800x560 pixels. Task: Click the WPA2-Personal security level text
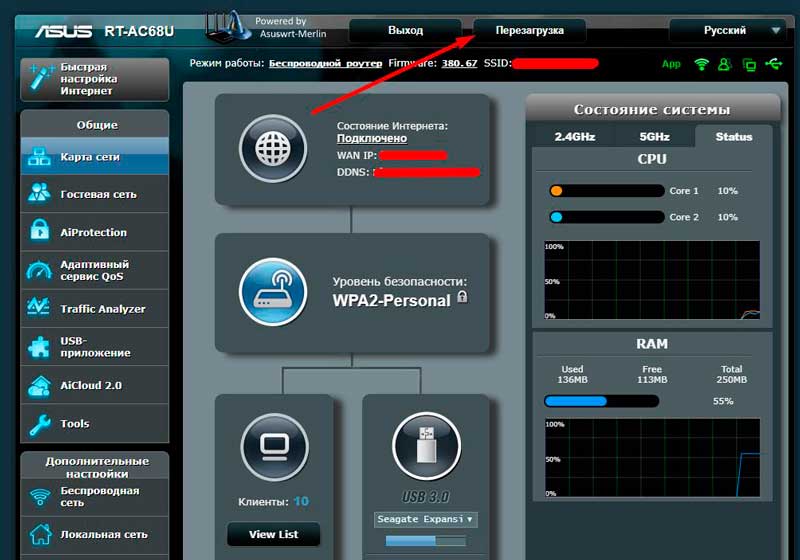392,300
